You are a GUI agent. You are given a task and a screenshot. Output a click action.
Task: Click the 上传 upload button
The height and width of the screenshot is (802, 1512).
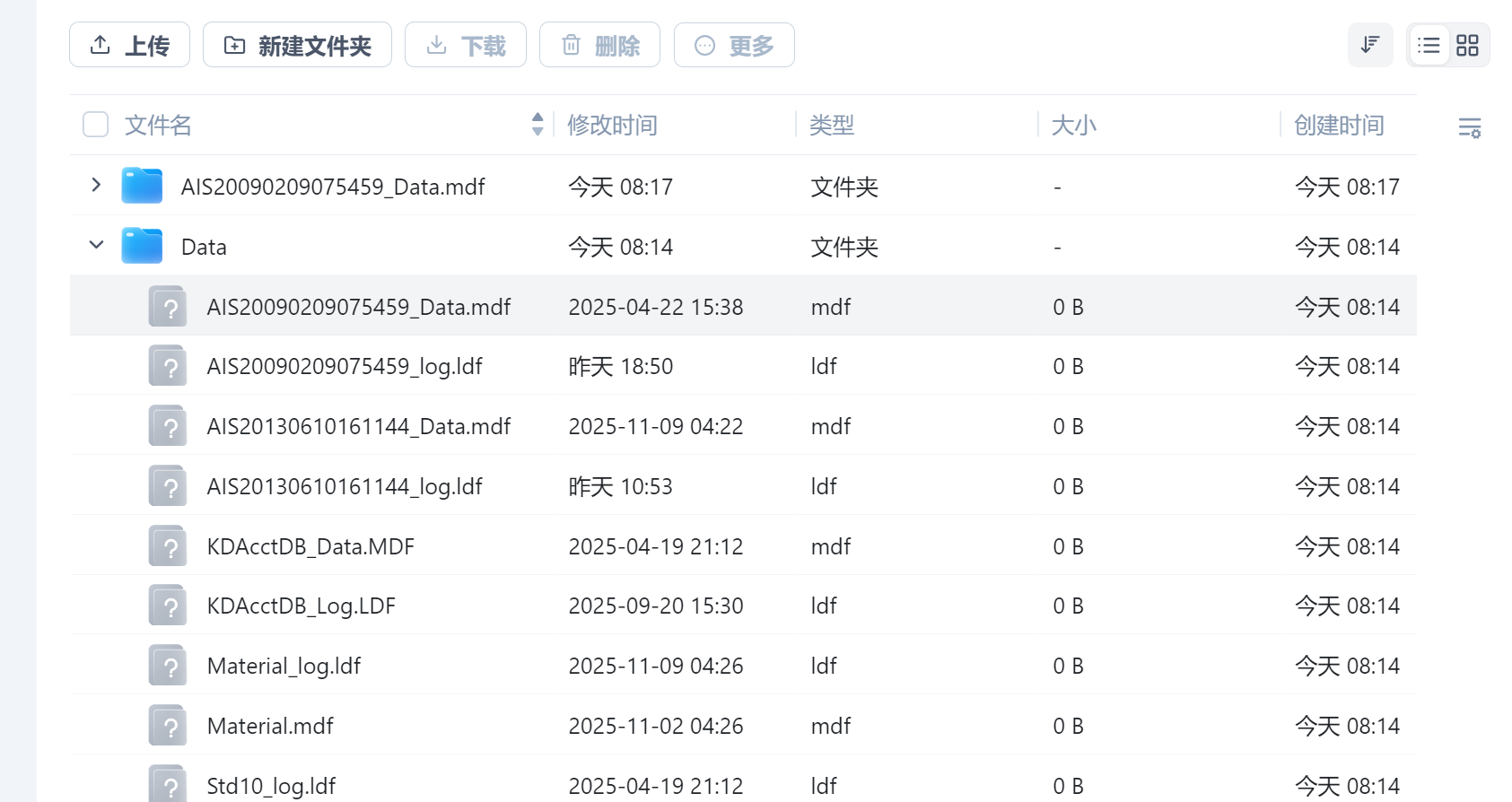tap(129, 45)
